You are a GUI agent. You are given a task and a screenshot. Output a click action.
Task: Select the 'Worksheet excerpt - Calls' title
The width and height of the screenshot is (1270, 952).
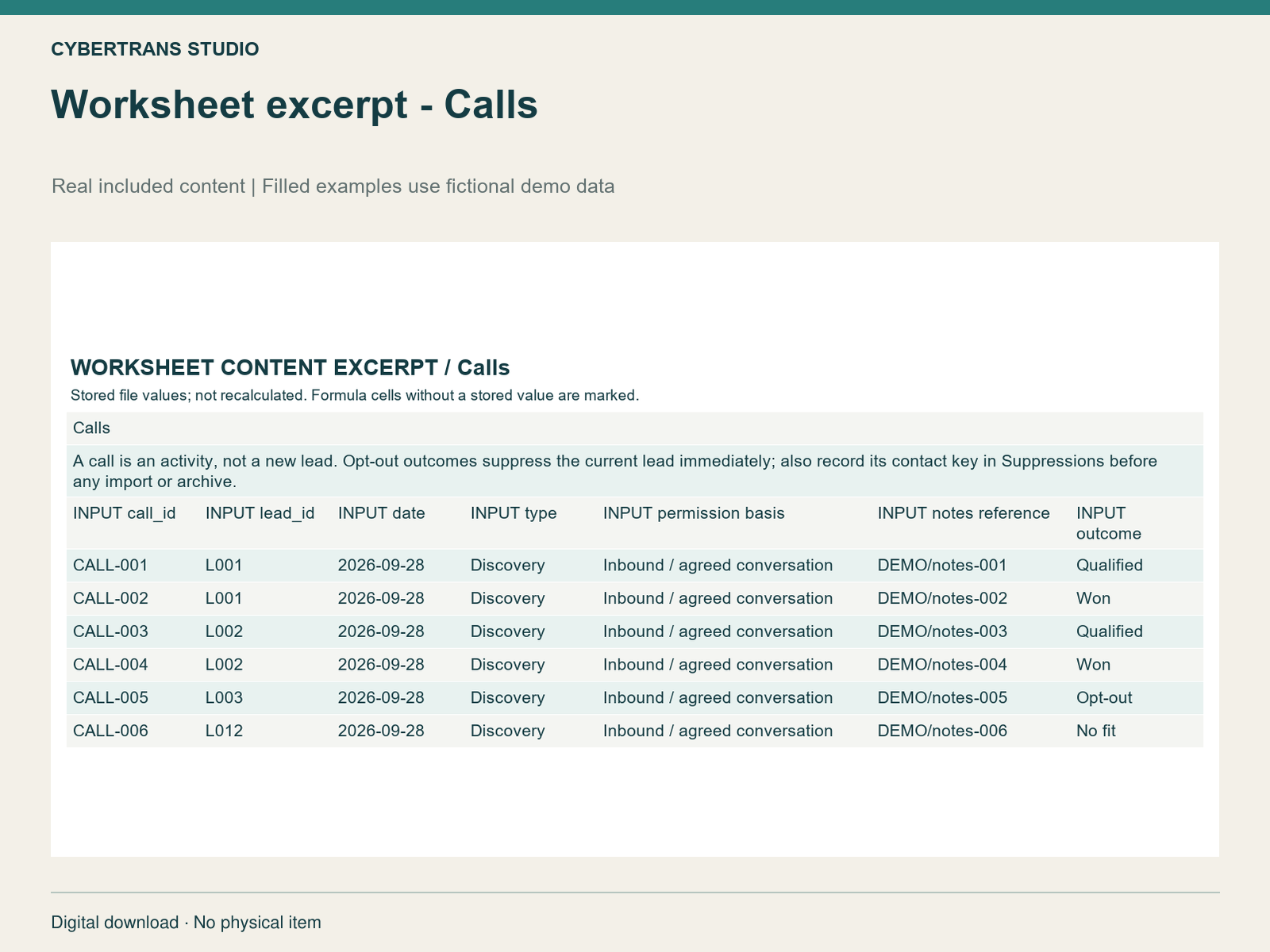294,105
